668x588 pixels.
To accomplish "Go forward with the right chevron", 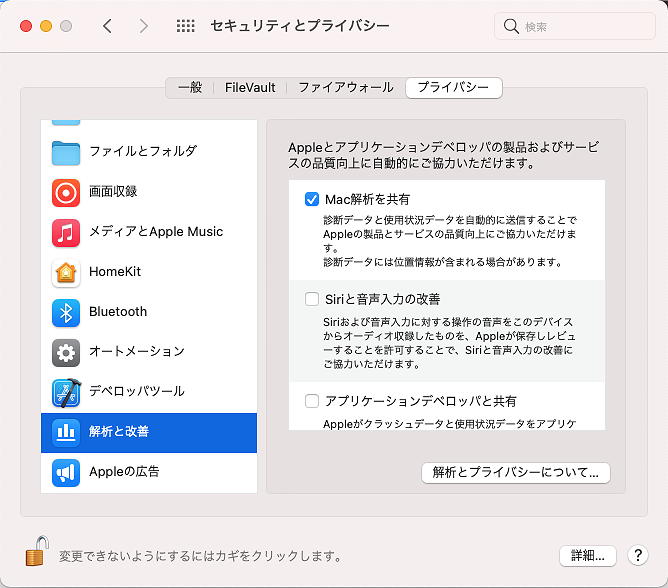I will [x=144, y=26].
